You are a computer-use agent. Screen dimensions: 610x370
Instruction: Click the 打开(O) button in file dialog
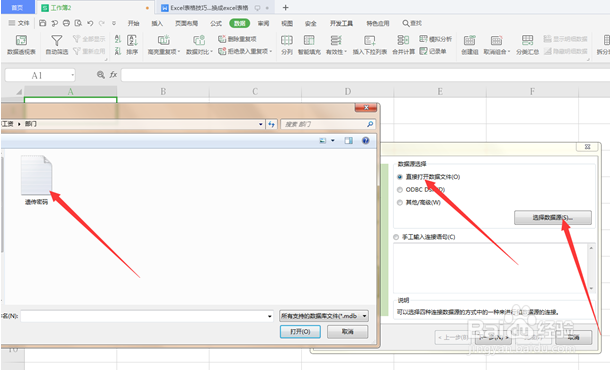pyautogui.click(x=300, y=331)
